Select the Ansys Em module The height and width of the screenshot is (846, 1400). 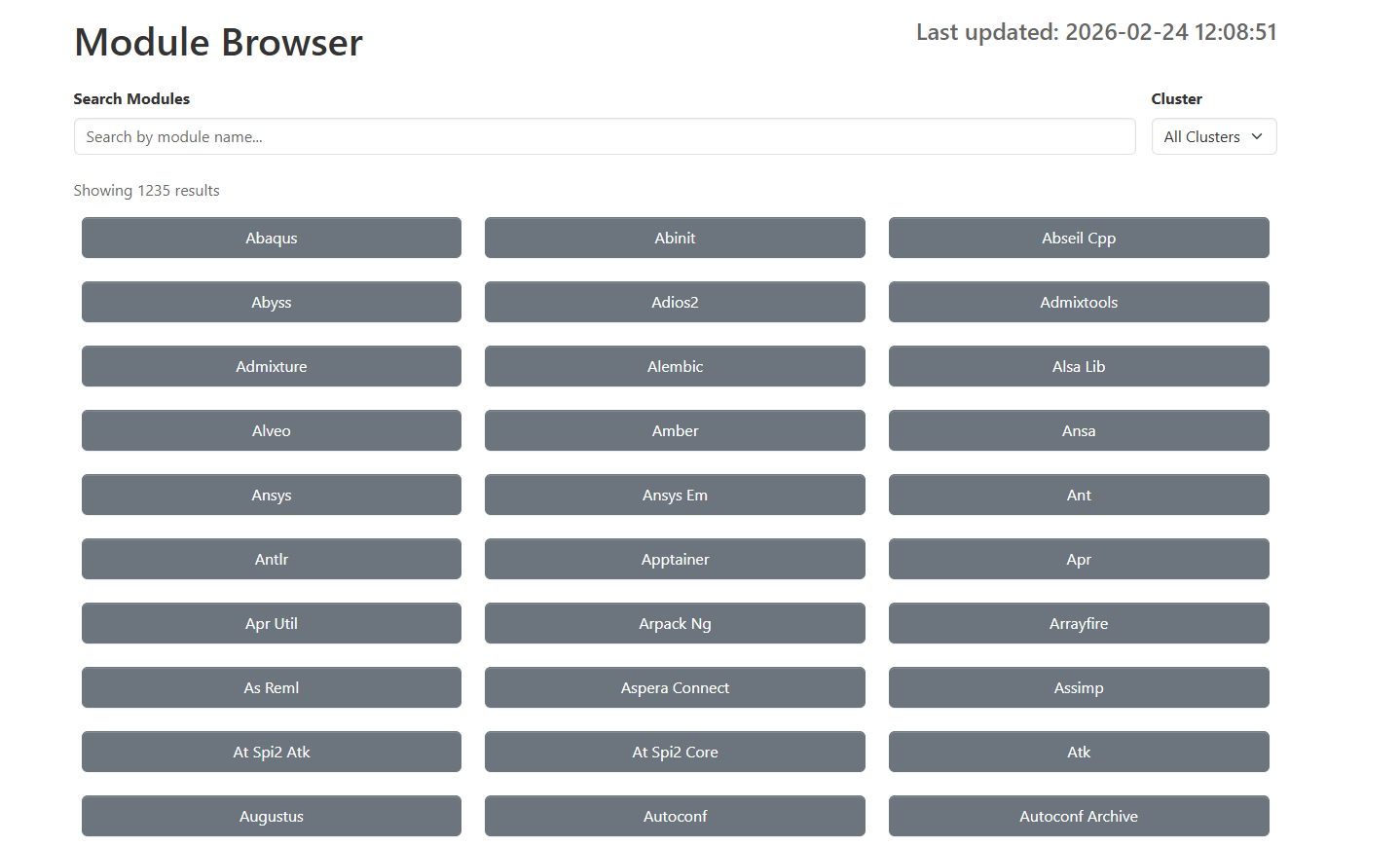tap(675, 495)
